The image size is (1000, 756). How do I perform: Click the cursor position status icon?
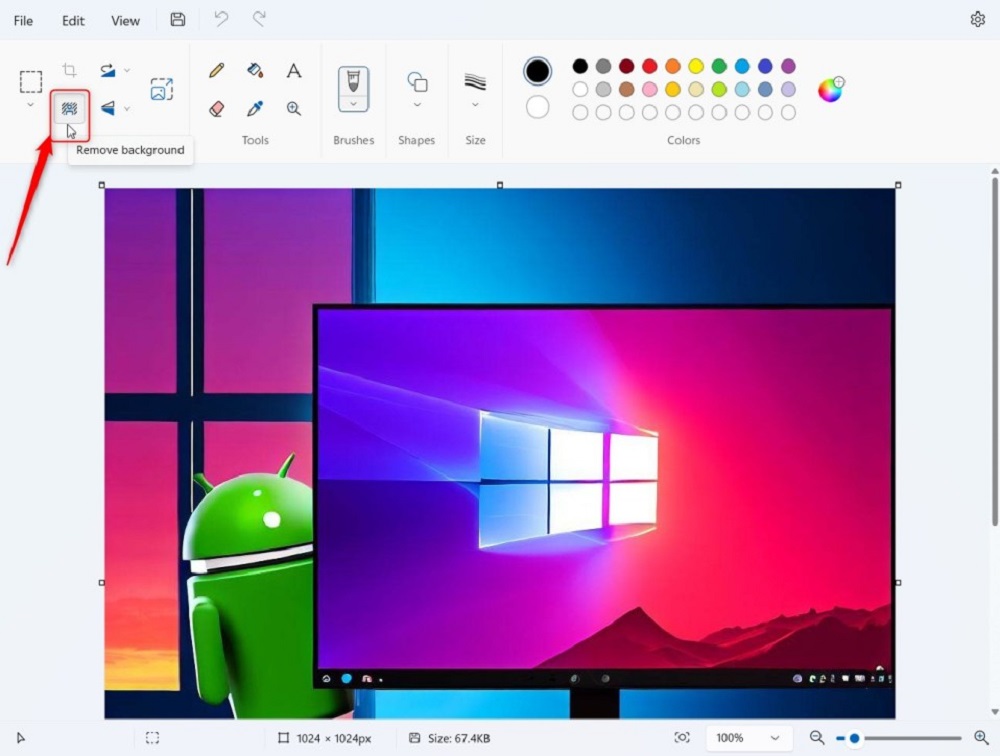pyautogui.click(x=20, y=738)
